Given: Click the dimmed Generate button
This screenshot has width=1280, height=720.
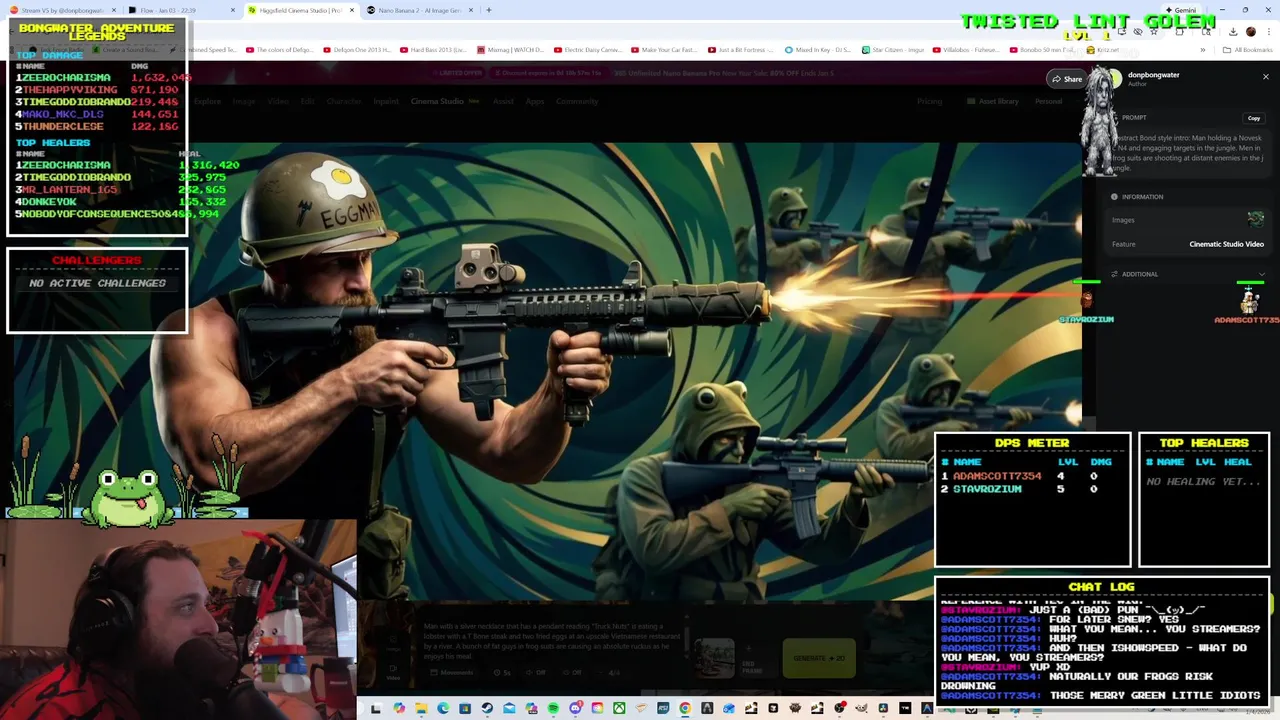Looking at the screenshot, I should tap(819, 658).
